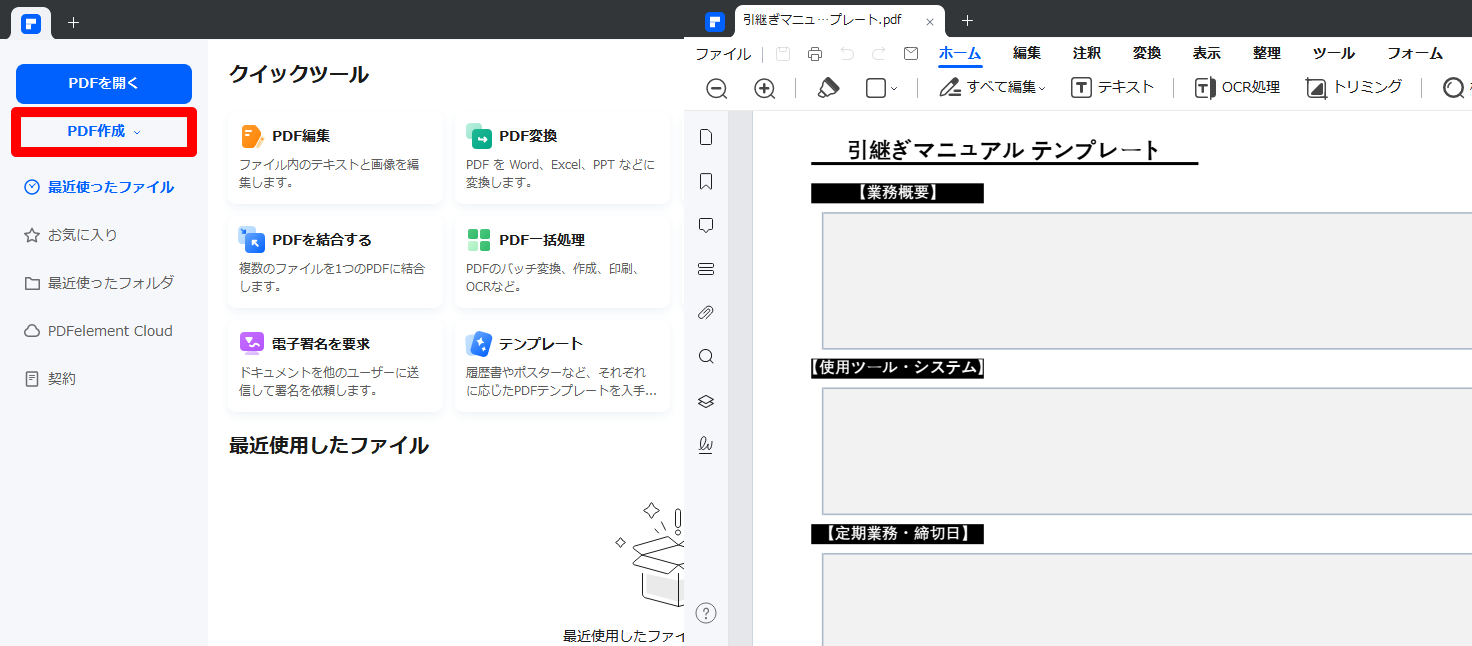Click the email envelope icon
This screenshot has height=646, width=1472.
click(911, 54)
